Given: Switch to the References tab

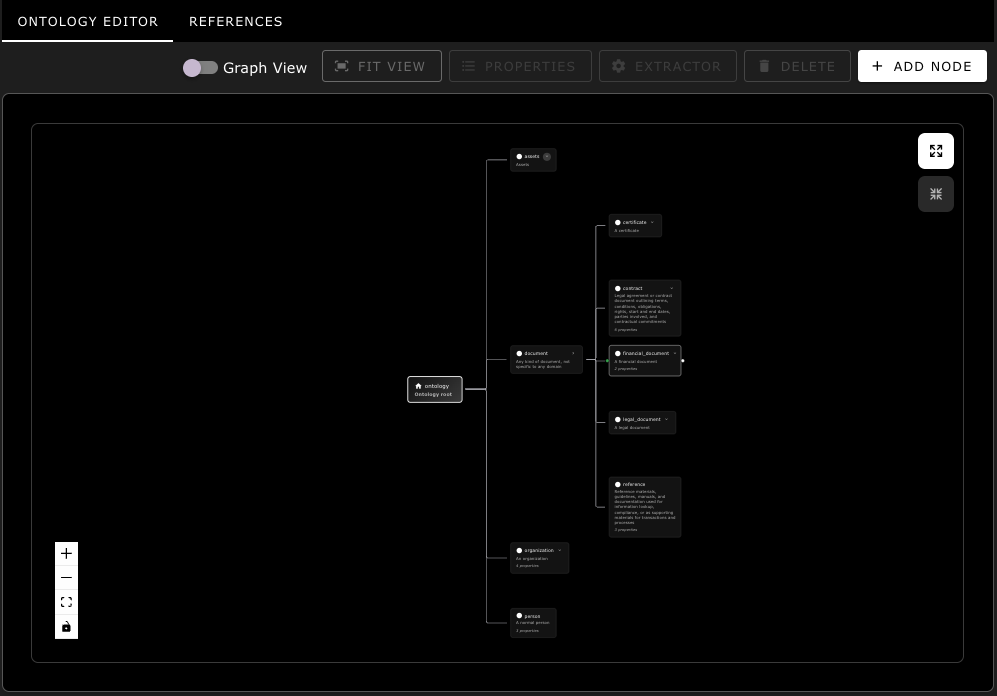Looking at the screenshot, I should tap(236, 21).
